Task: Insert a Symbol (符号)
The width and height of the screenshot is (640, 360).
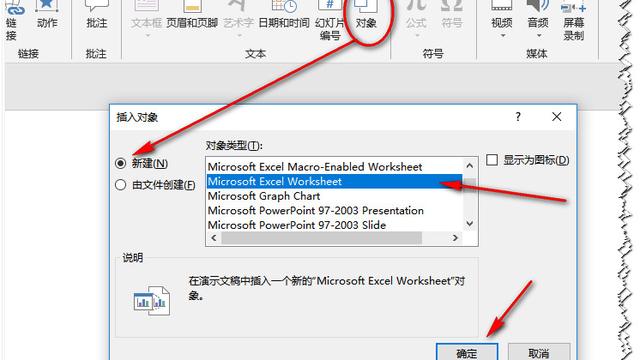Action: tap(452, 16)
